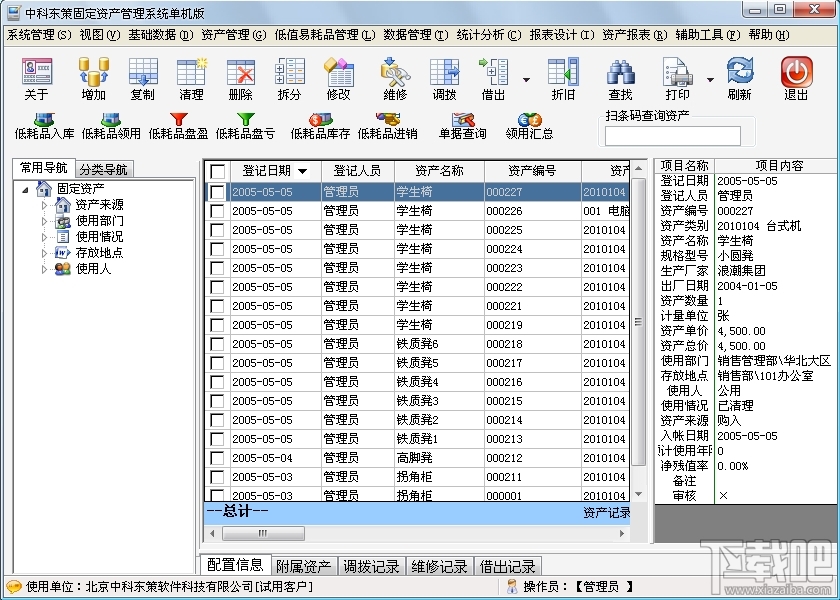Check the row for asset 000226
The width and height of the screenshot is (840, 600).
coord(218,211)
